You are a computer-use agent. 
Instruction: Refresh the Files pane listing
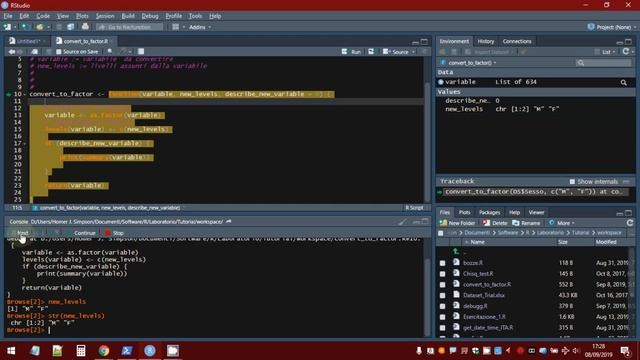pos(629,223)
